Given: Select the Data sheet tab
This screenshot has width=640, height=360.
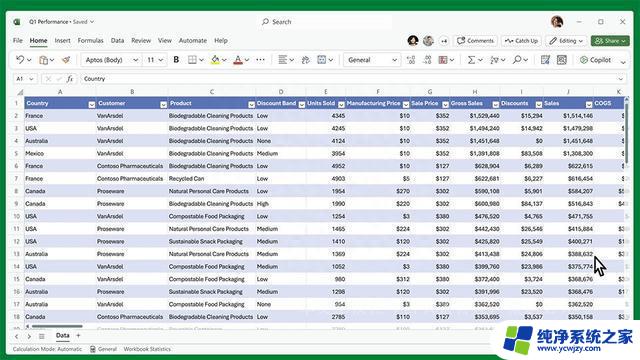Looking at the screenshot, I should coord(62,336).
